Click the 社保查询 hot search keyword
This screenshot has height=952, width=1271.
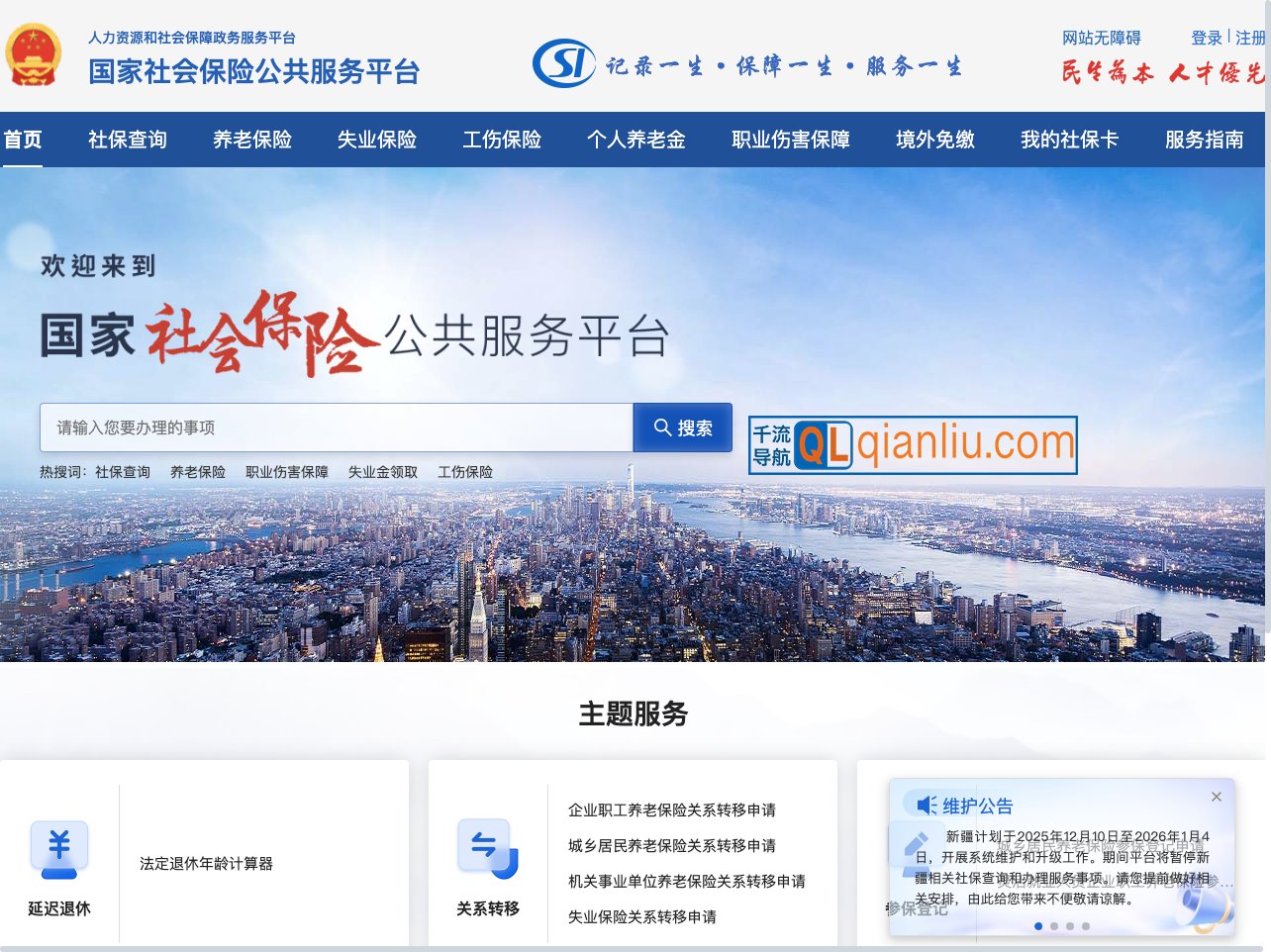[x=122, y=472]
